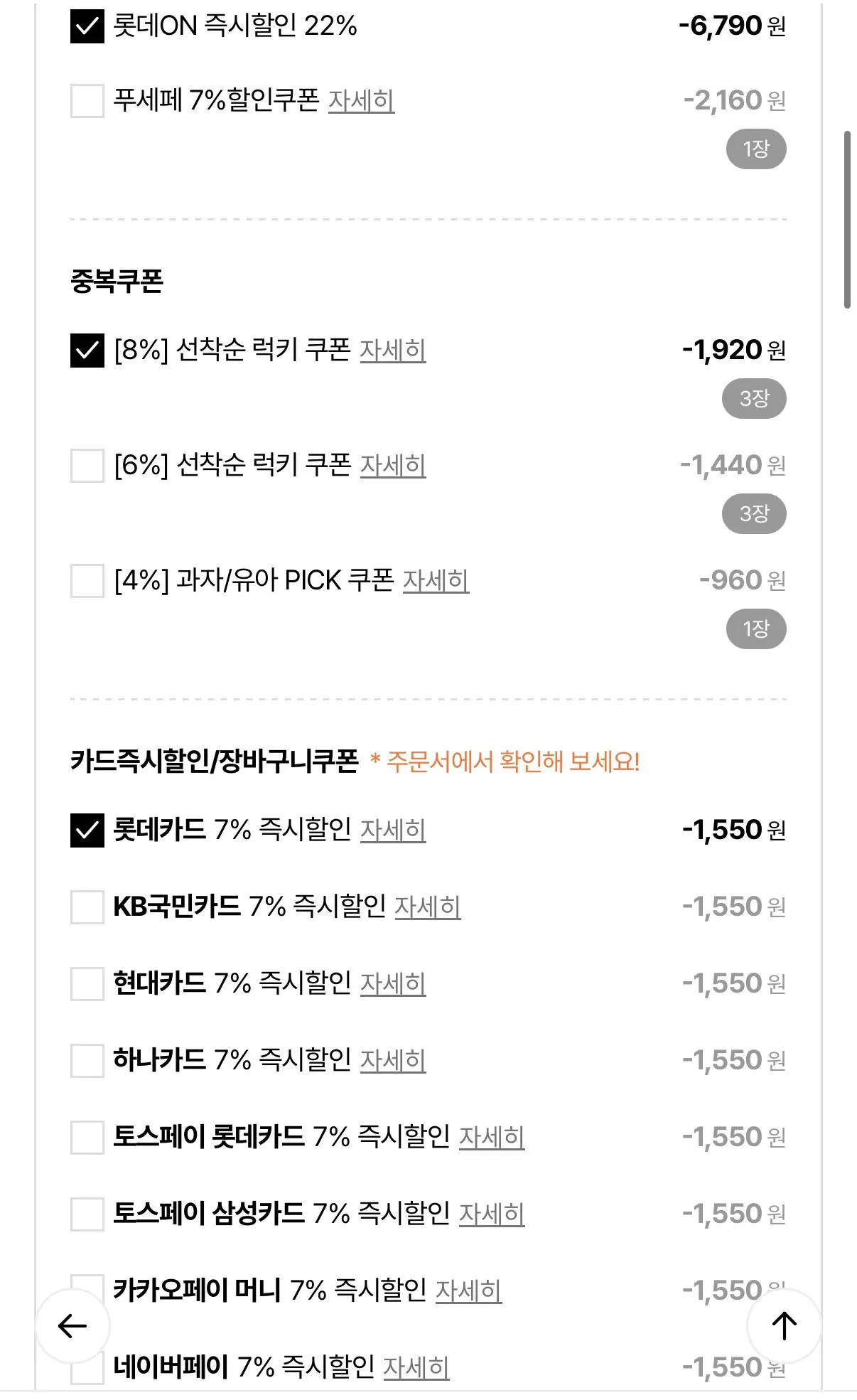Tap the back arrow button
Viewport: 857px width, 1400px height.
(72, 1326)
